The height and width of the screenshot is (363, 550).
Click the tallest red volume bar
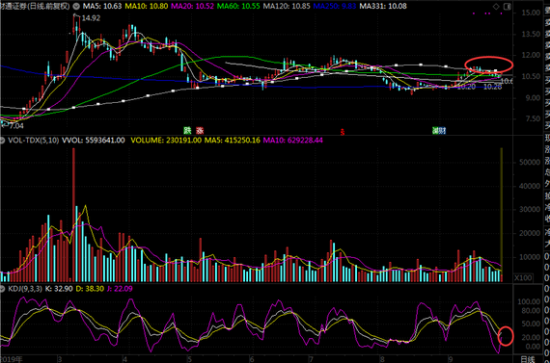tap(74, 215)
